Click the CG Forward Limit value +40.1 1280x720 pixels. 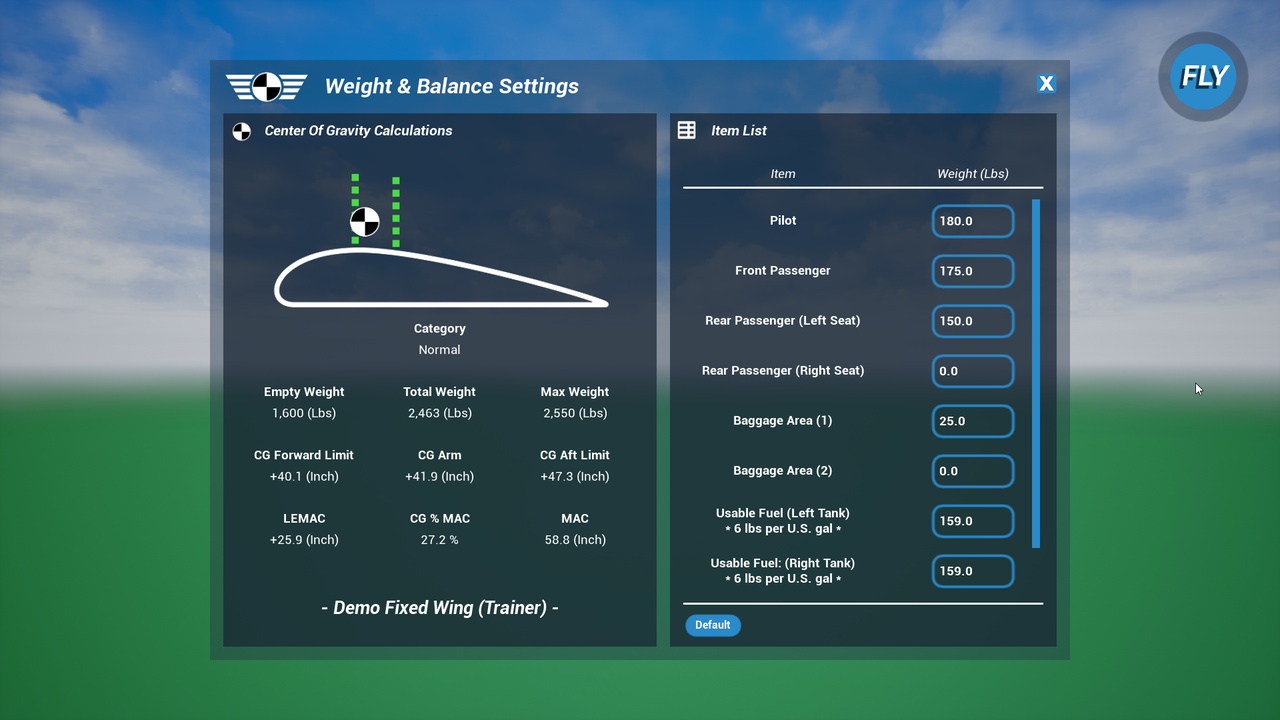pyautogui.click(x=304, y=476)
